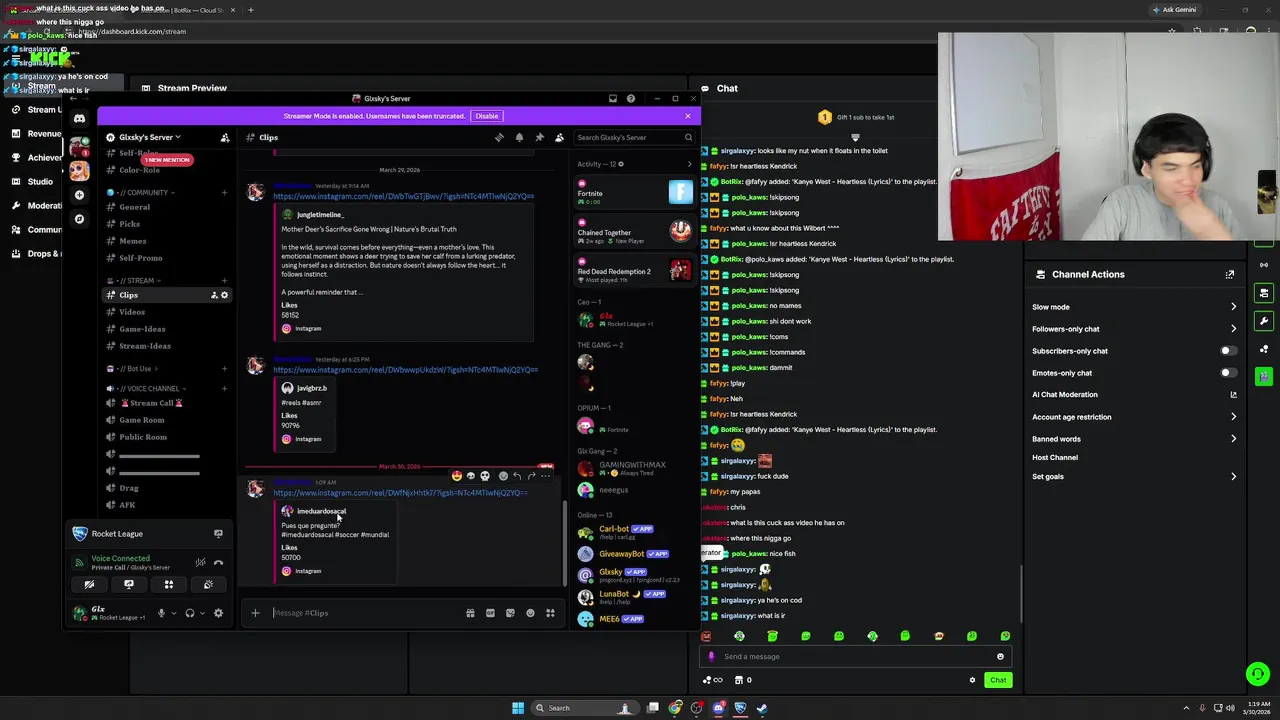This screenshot has width=1280, height=720.
Task: Expand Activity panel arrow
Action: tap(689, 164)
